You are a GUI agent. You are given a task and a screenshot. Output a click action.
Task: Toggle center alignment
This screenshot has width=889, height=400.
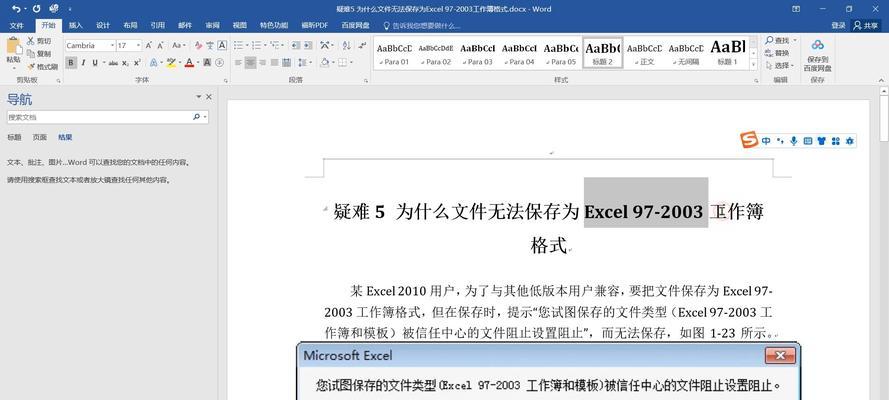click(250, 62)
